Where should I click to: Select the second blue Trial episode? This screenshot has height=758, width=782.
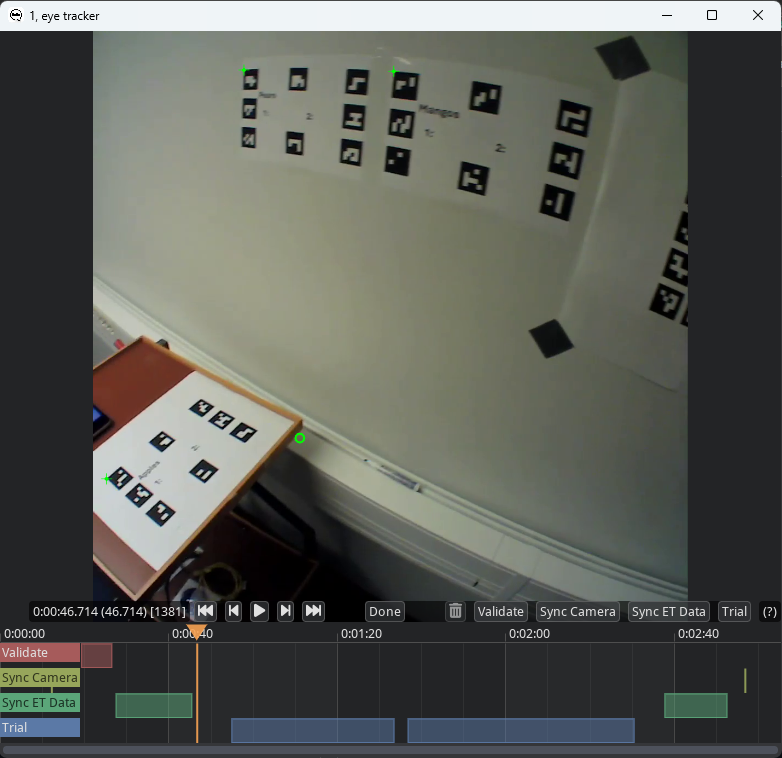521,730
